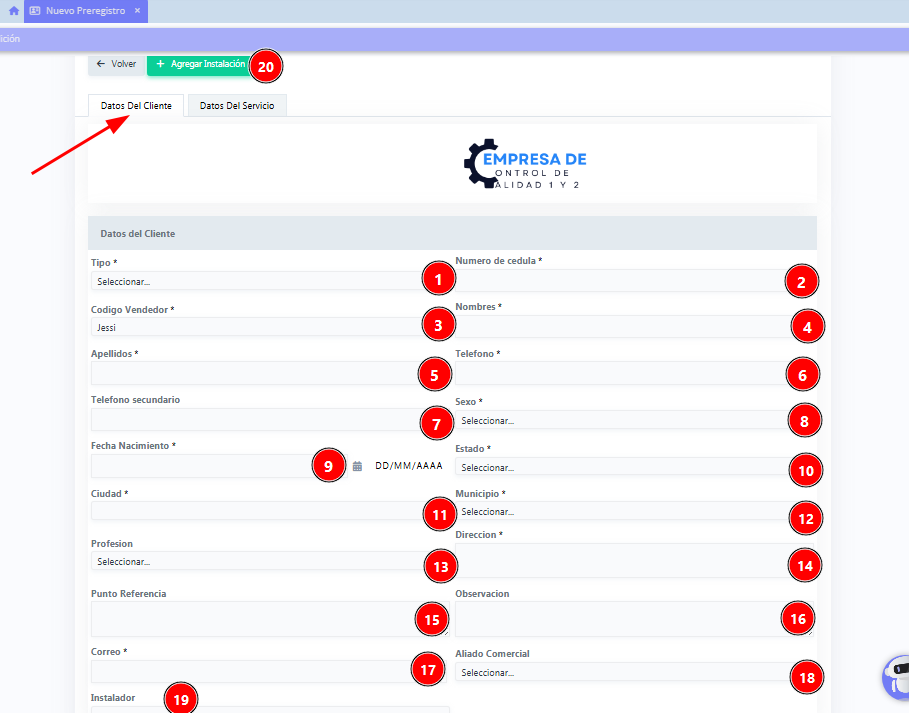Open the calendar picker for Fecha Nacimiento
The image size is (909, 713).
(357, 466)
